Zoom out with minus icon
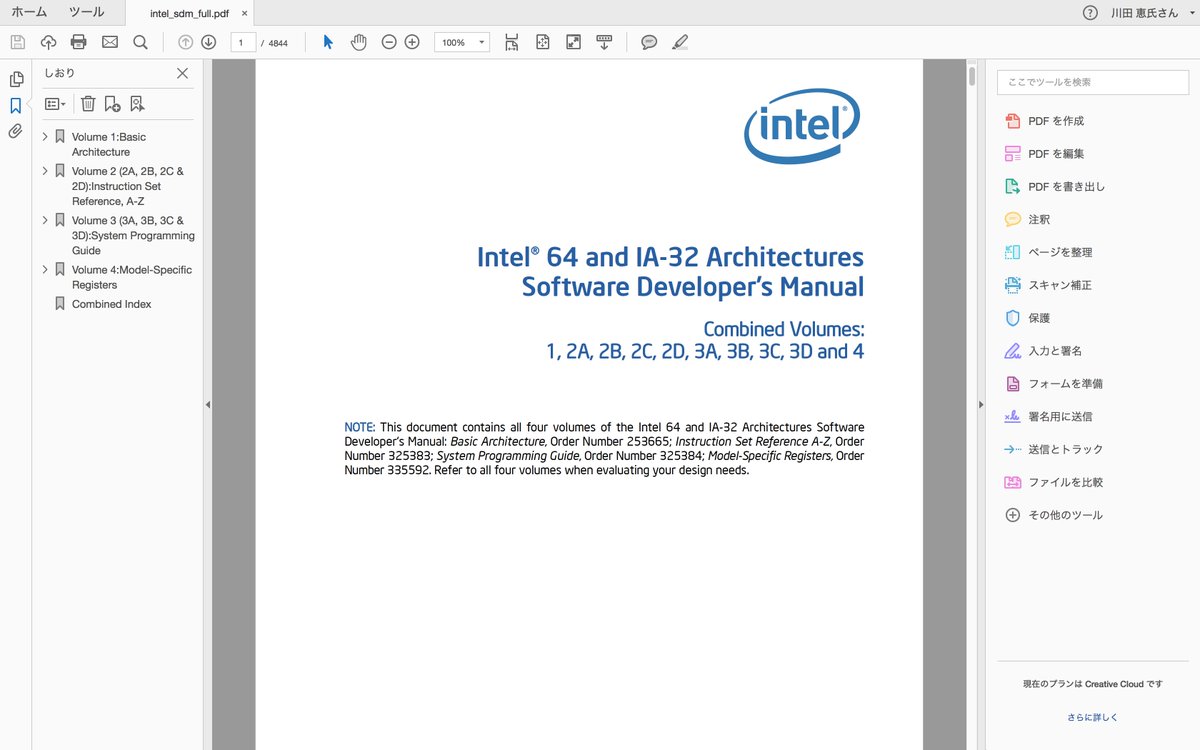Image resolution: width=1200 pixels, height=750 pixels. click(x=389, y=42)
